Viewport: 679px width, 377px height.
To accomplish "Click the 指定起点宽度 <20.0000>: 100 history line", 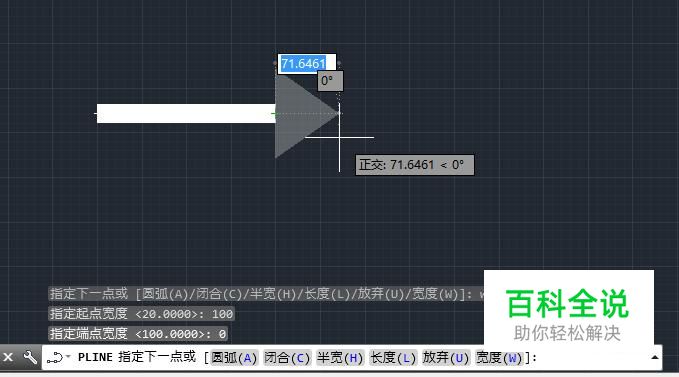I will tap(142, 314).
